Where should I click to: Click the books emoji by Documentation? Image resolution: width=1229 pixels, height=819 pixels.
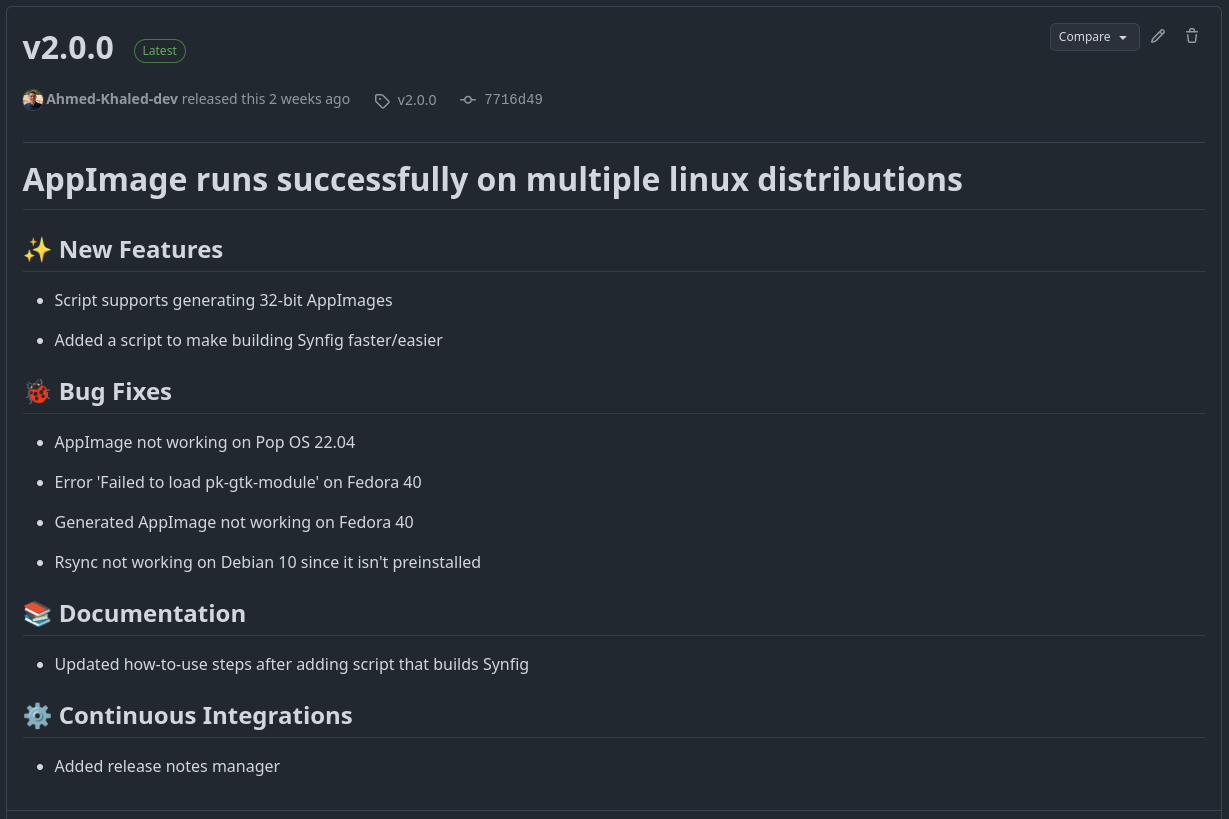pyautogui.click(x=37, y=614)
